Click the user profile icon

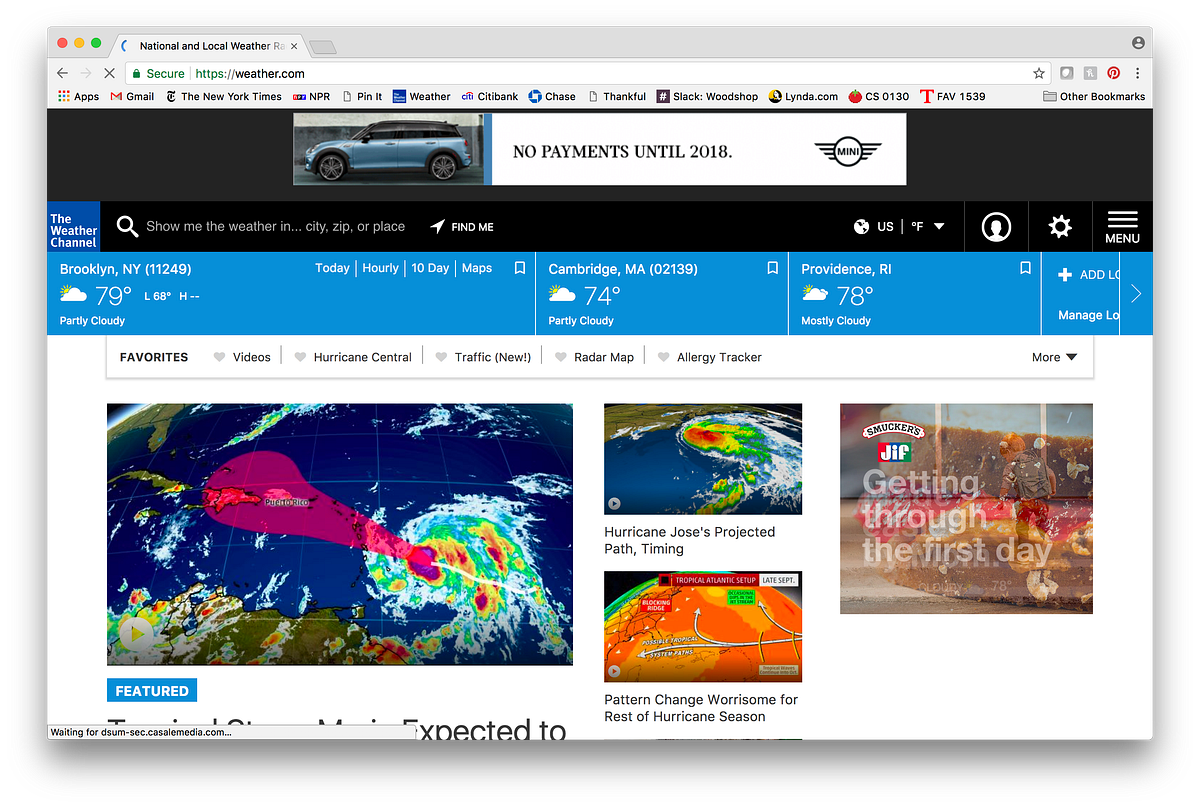point(996,226)
